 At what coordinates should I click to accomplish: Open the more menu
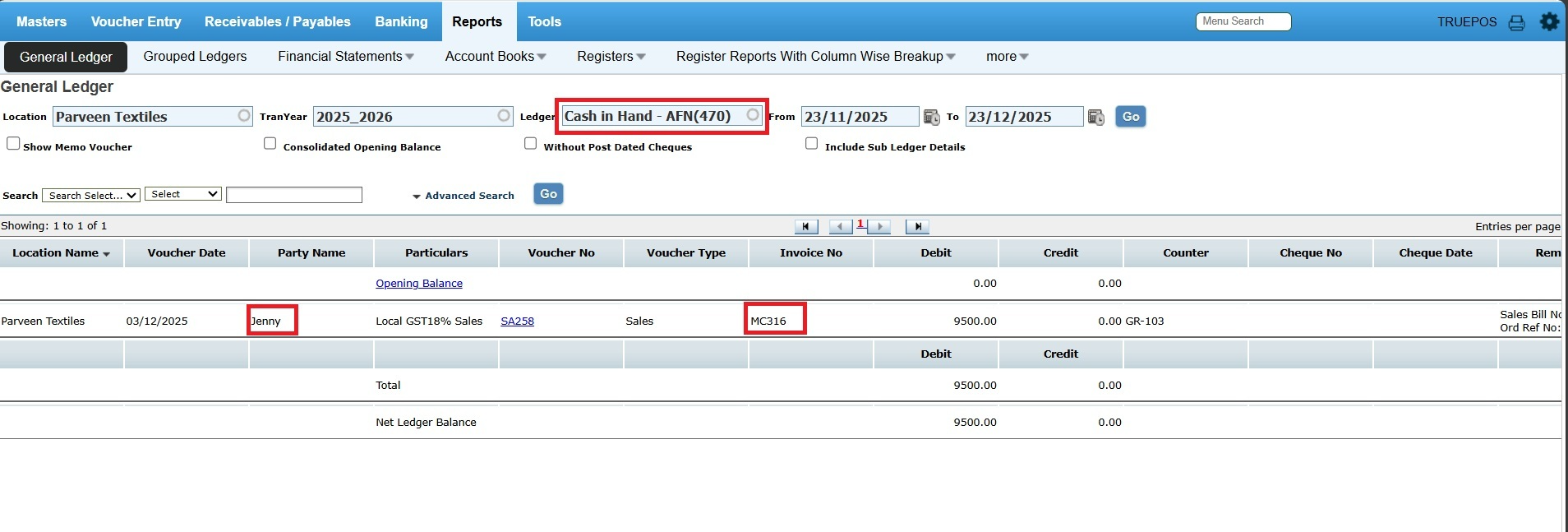click(x=1008, y=57)
